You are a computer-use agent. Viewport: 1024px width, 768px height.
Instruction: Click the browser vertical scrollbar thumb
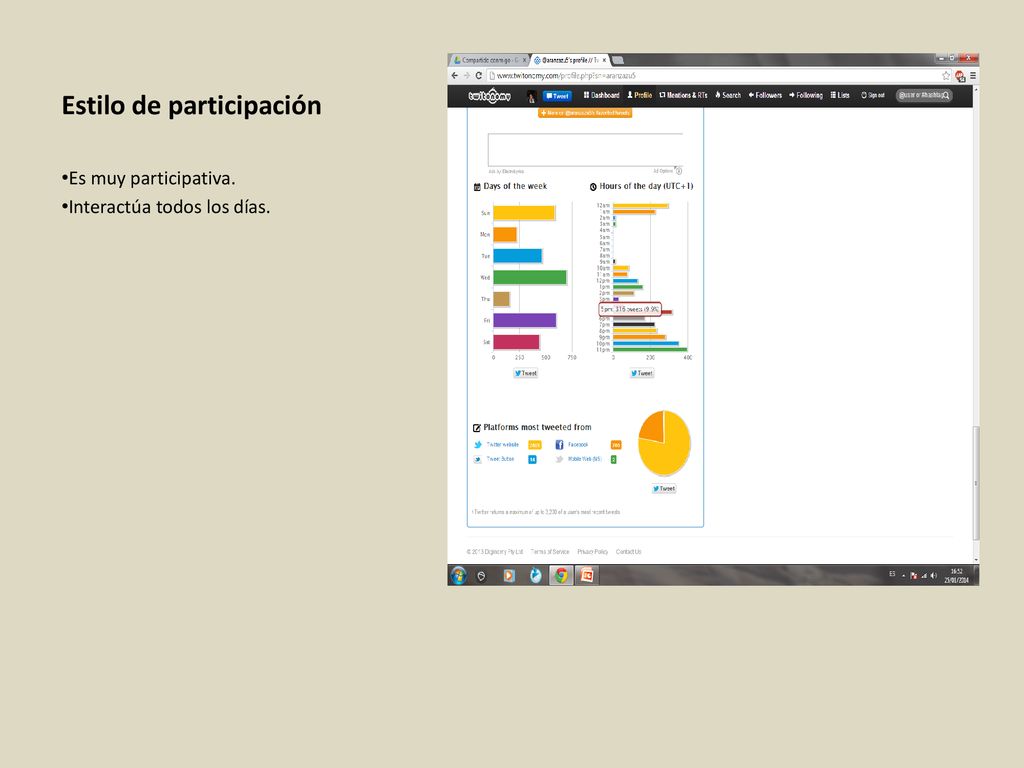point(976,483)
